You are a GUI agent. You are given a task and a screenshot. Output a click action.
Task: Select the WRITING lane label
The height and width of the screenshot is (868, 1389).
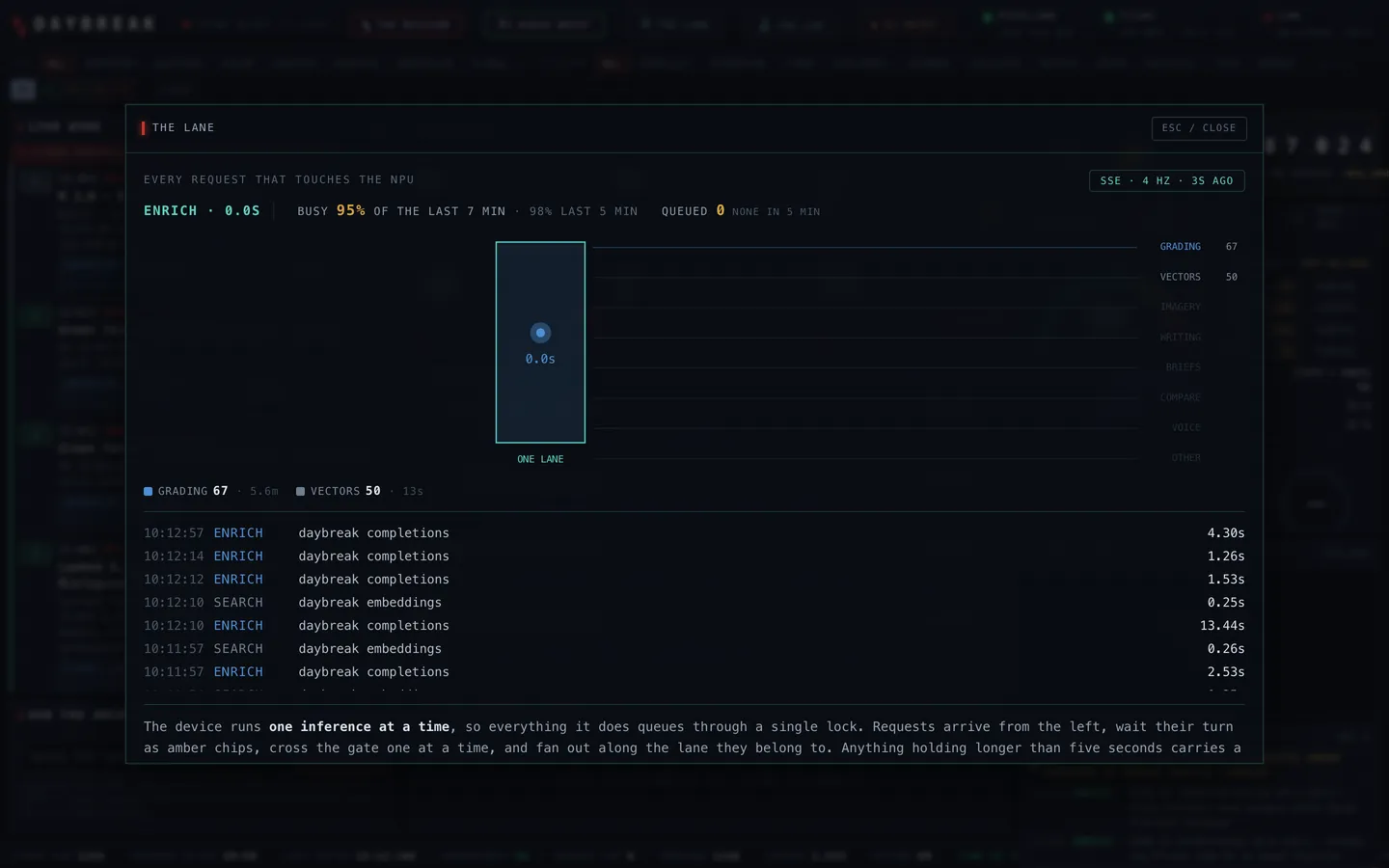[x=1181, y=338]
